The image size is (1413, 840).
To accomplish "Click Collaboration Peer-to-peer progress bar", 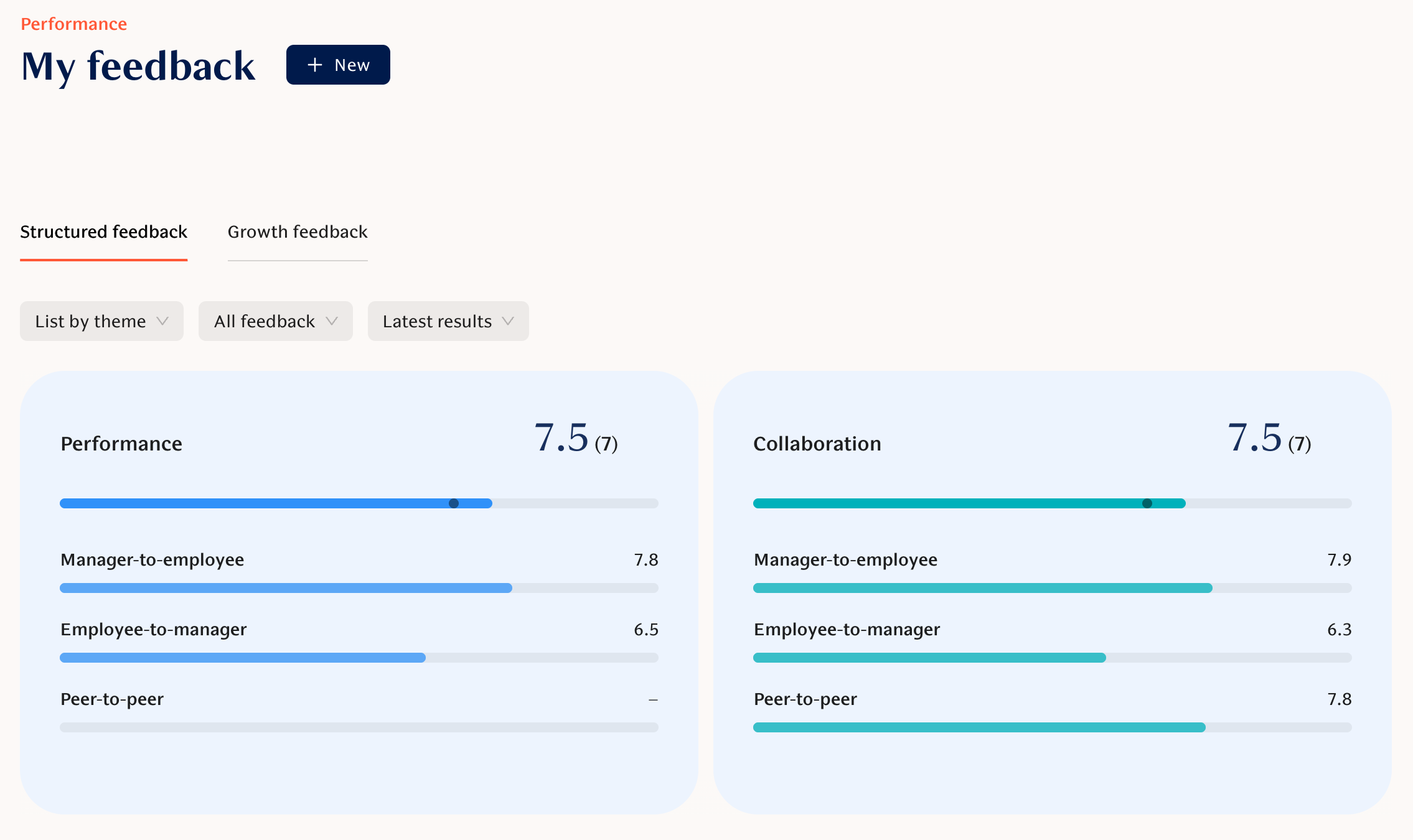I will coord(1052,727).
